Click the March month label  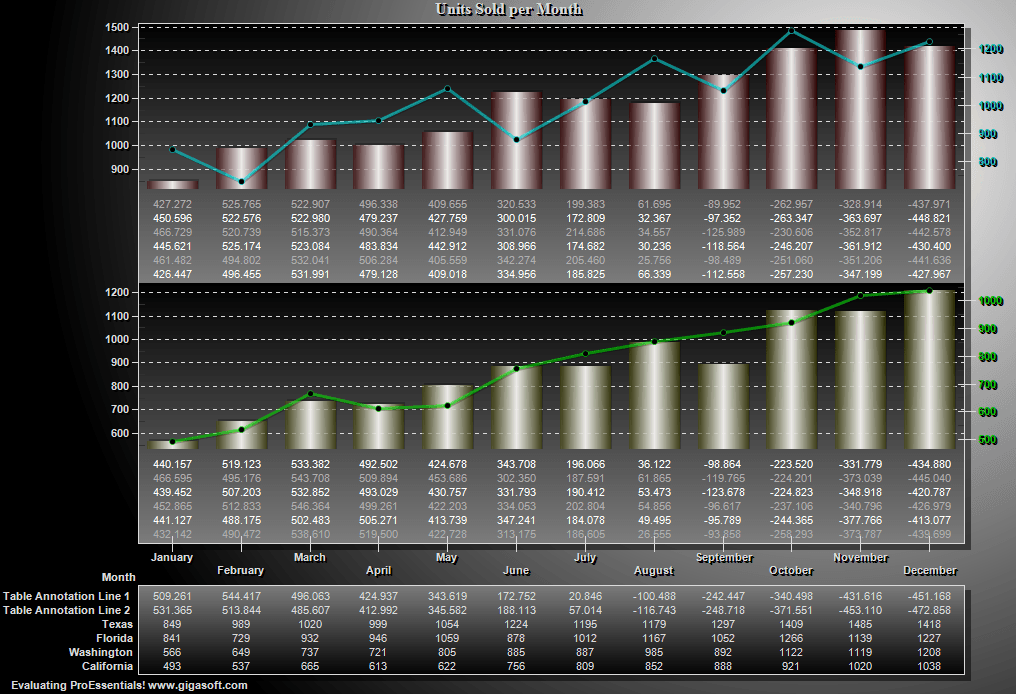[310, 557]
